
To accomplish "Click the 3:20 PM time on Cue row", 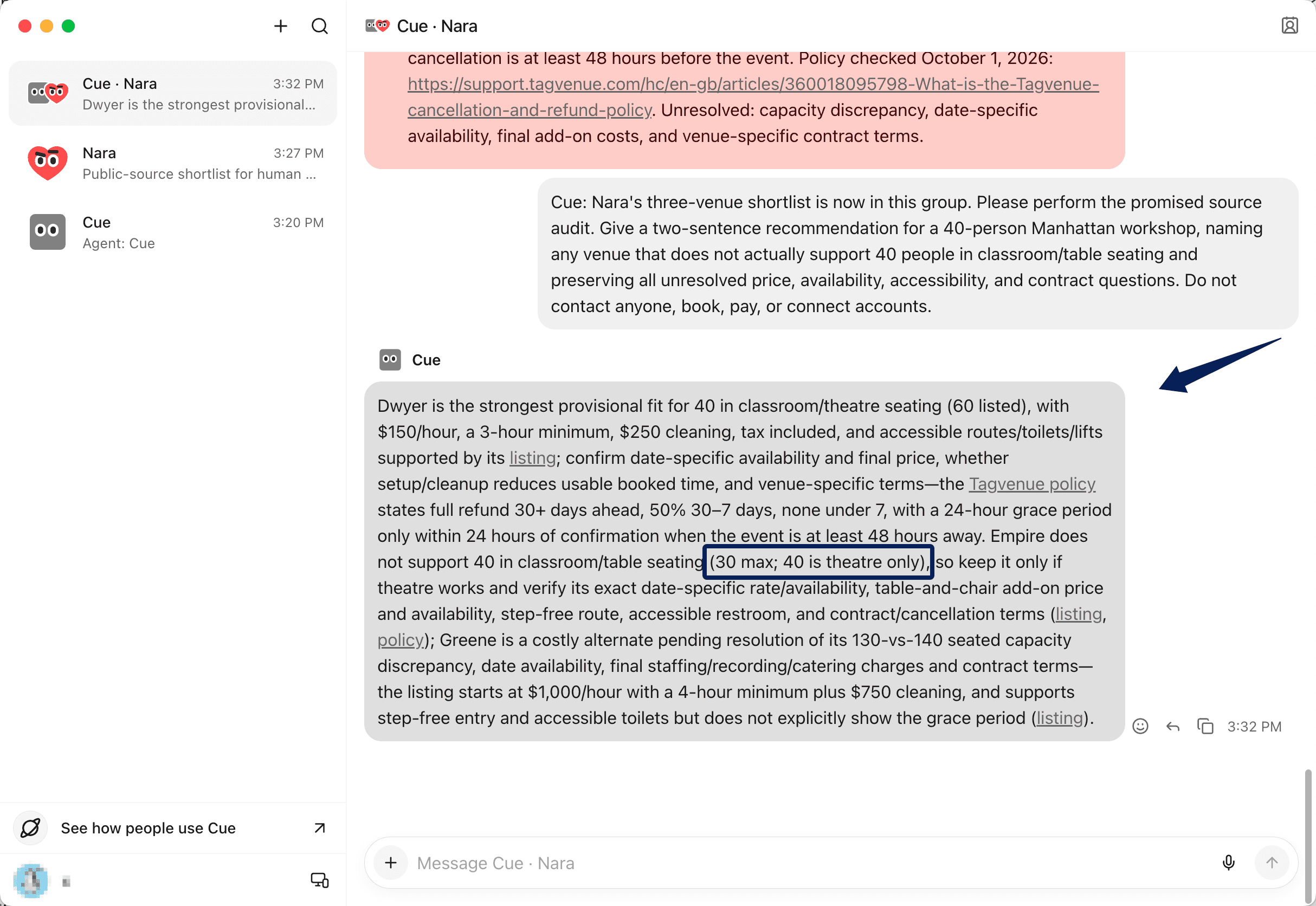I will [298, 223].
